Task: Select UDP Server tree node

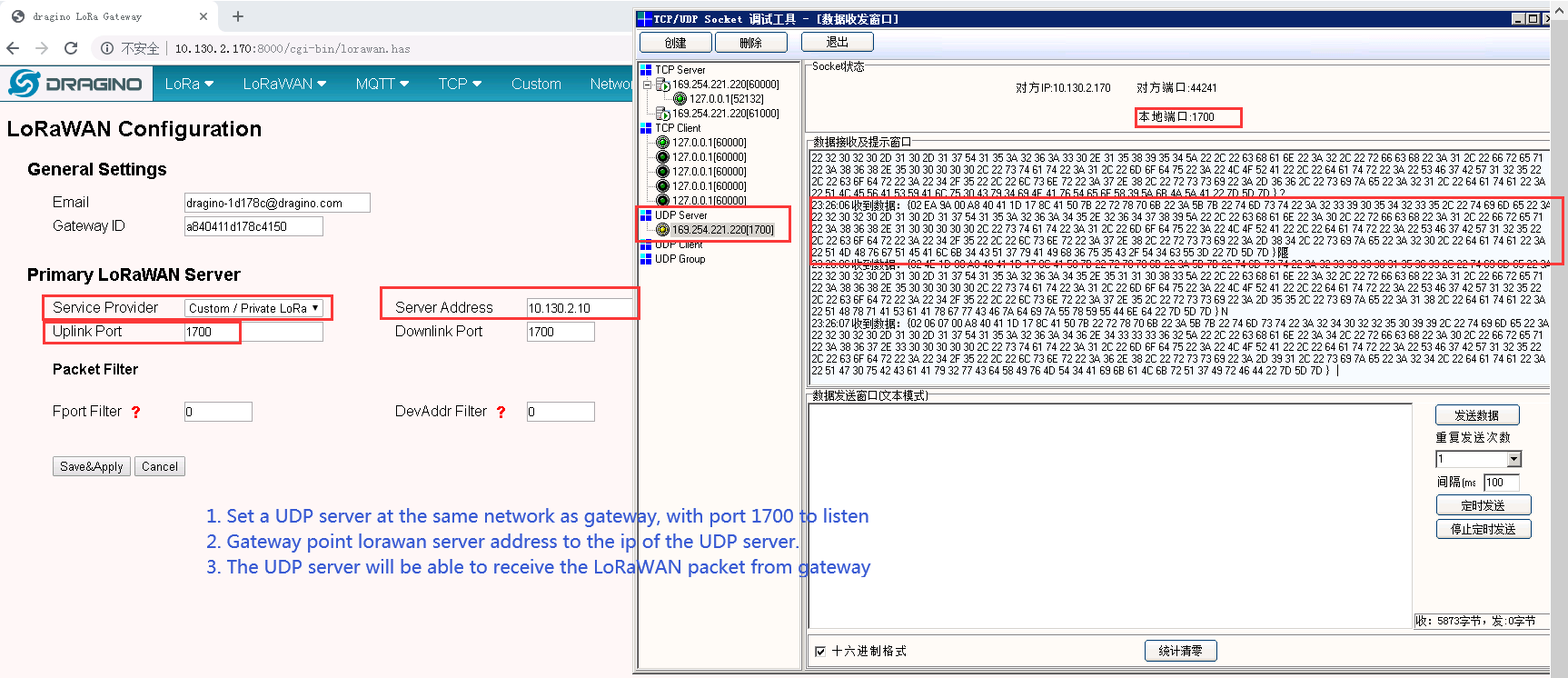Action: pos(681,215)
